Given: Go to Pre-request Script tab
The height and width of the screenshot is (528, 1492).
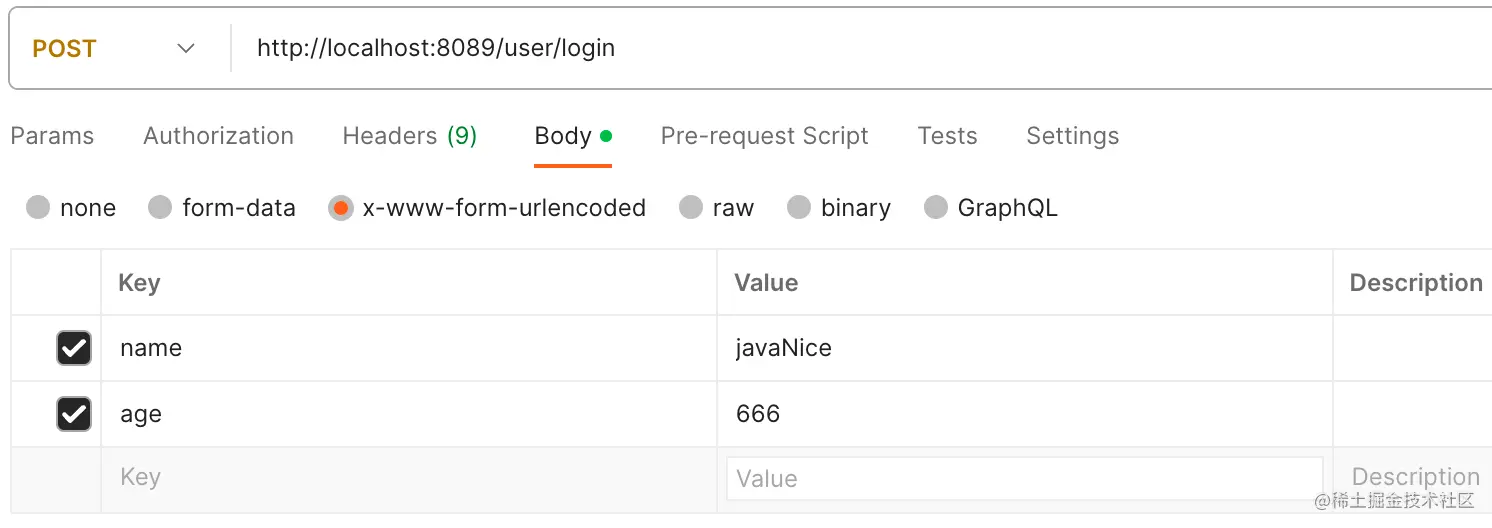Looking at the screenshot, I should 764,136.
